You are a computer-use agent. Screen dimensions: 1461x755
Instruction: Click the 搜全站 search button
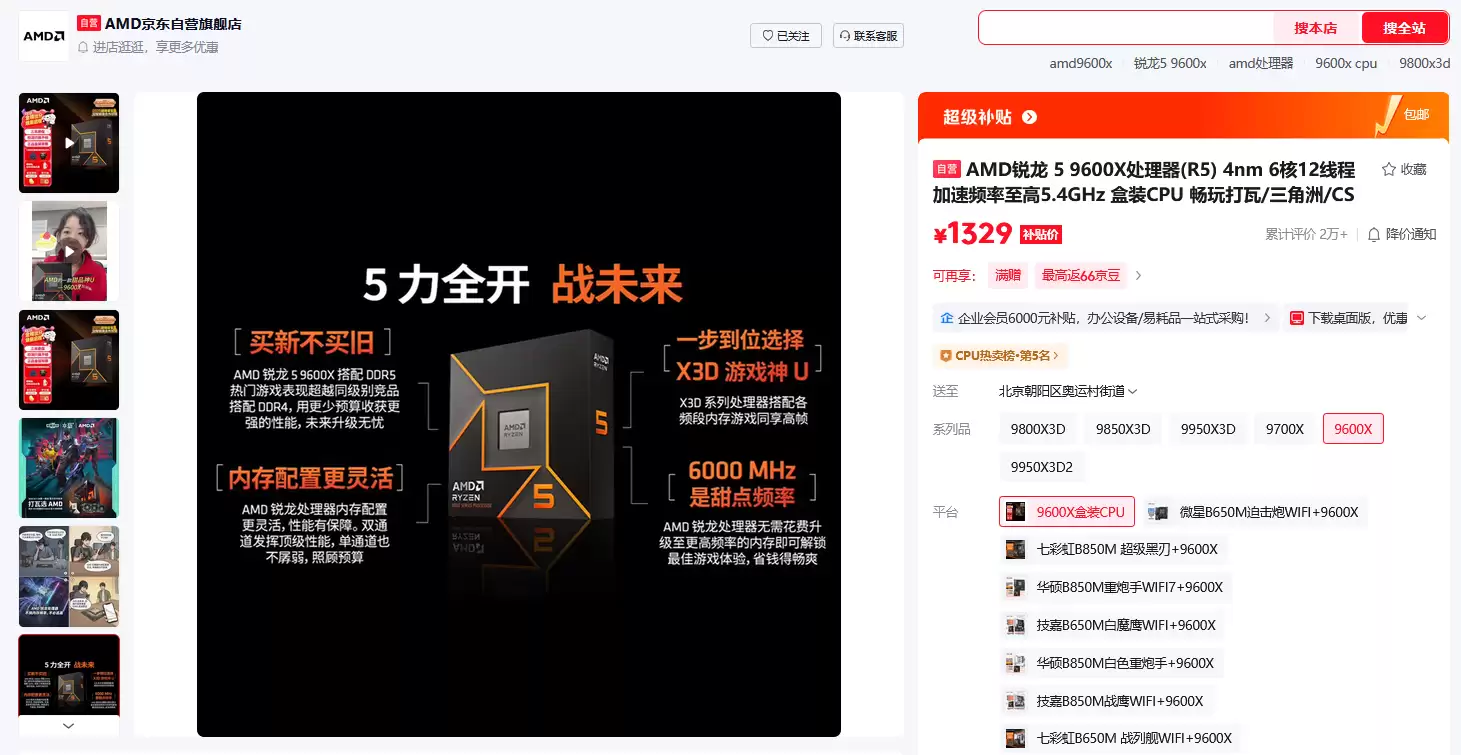pos(1405,28)
